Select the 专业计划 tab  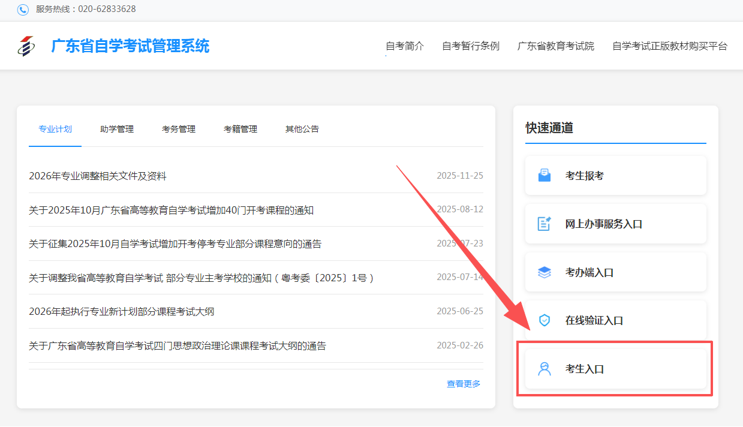[x=55, y=129]
